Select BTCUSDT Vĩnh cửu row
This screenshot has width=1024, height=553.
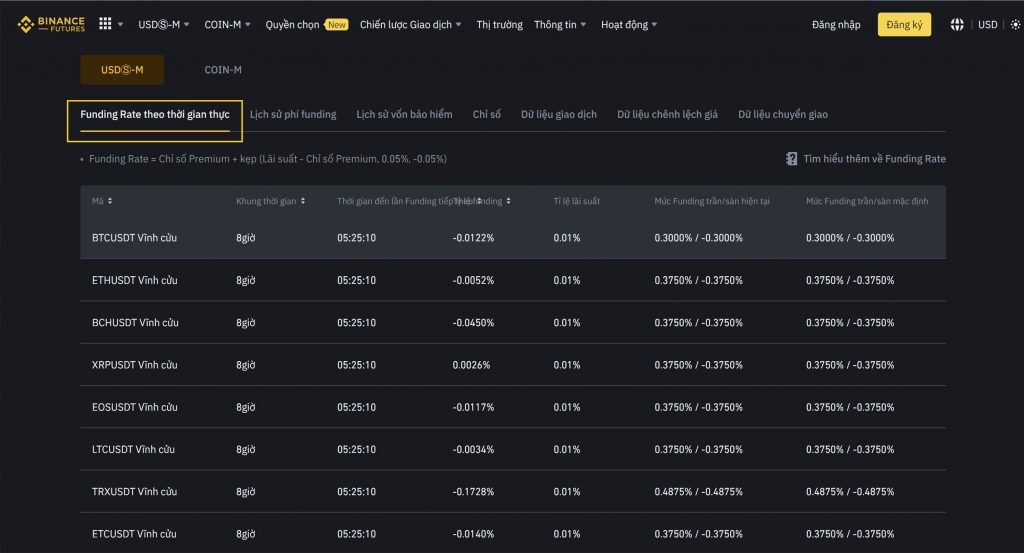pyautogui.click(x=513, y=238)
